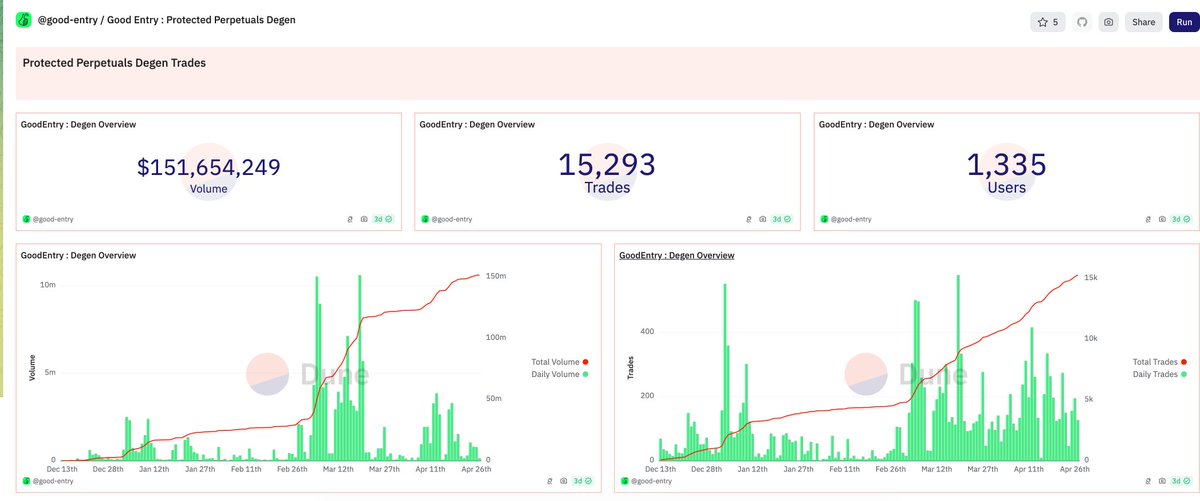Viewport: 1200px width, 501px height.
Task: Toggle the Daily Volume legend series
Action: pyautogui.click(x=558, y=374)
